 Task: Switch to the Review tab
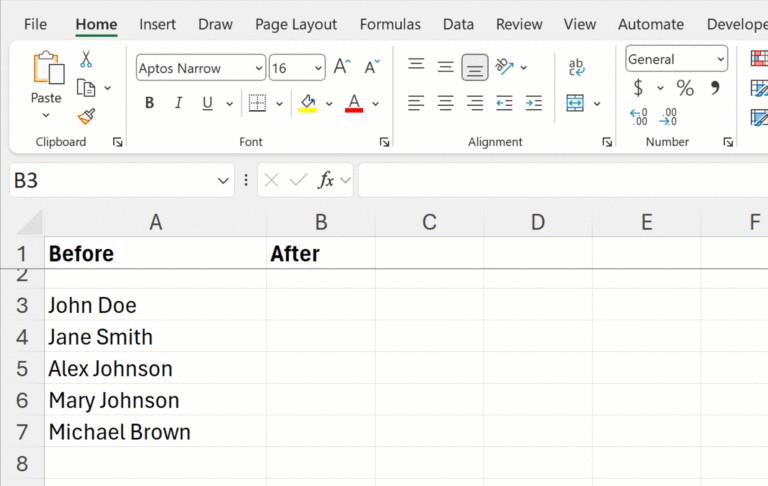[519, 24]
